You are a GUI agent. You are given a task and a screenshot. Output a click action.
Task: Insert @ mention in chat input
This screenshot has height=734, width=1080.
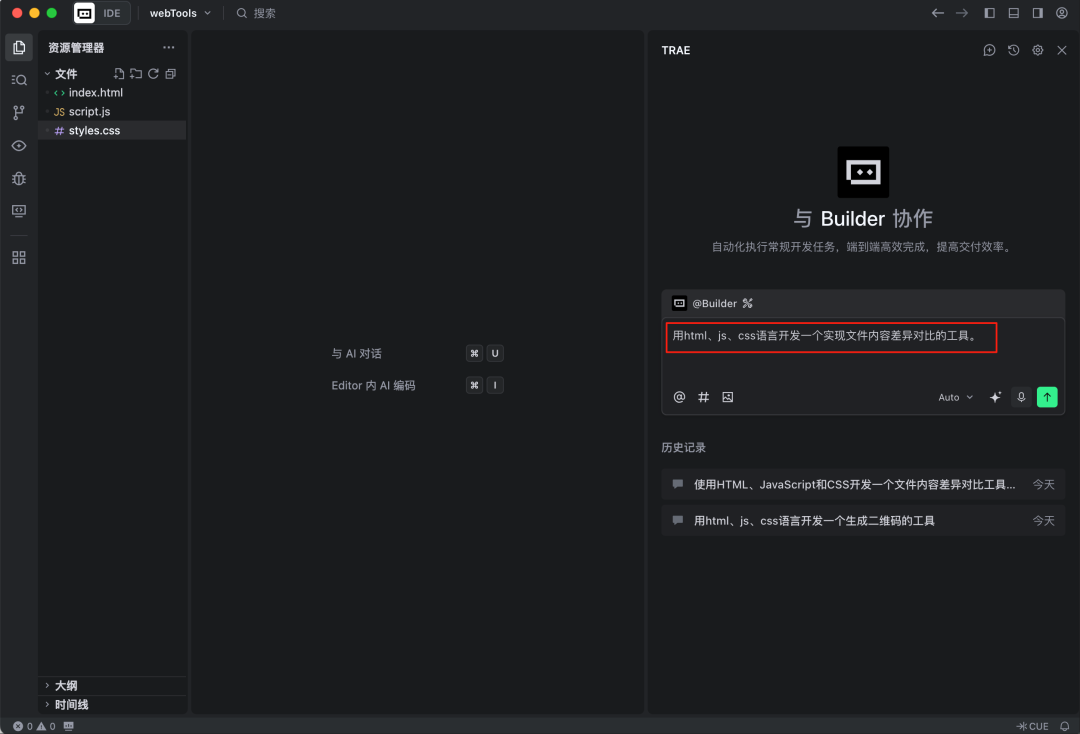(x=679, y=397)
